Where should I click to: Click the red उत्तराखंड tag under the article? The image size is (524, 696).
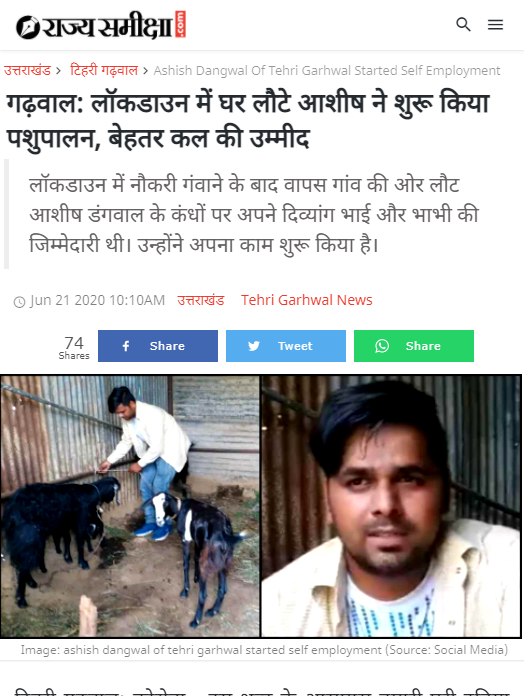pos(201,301)
